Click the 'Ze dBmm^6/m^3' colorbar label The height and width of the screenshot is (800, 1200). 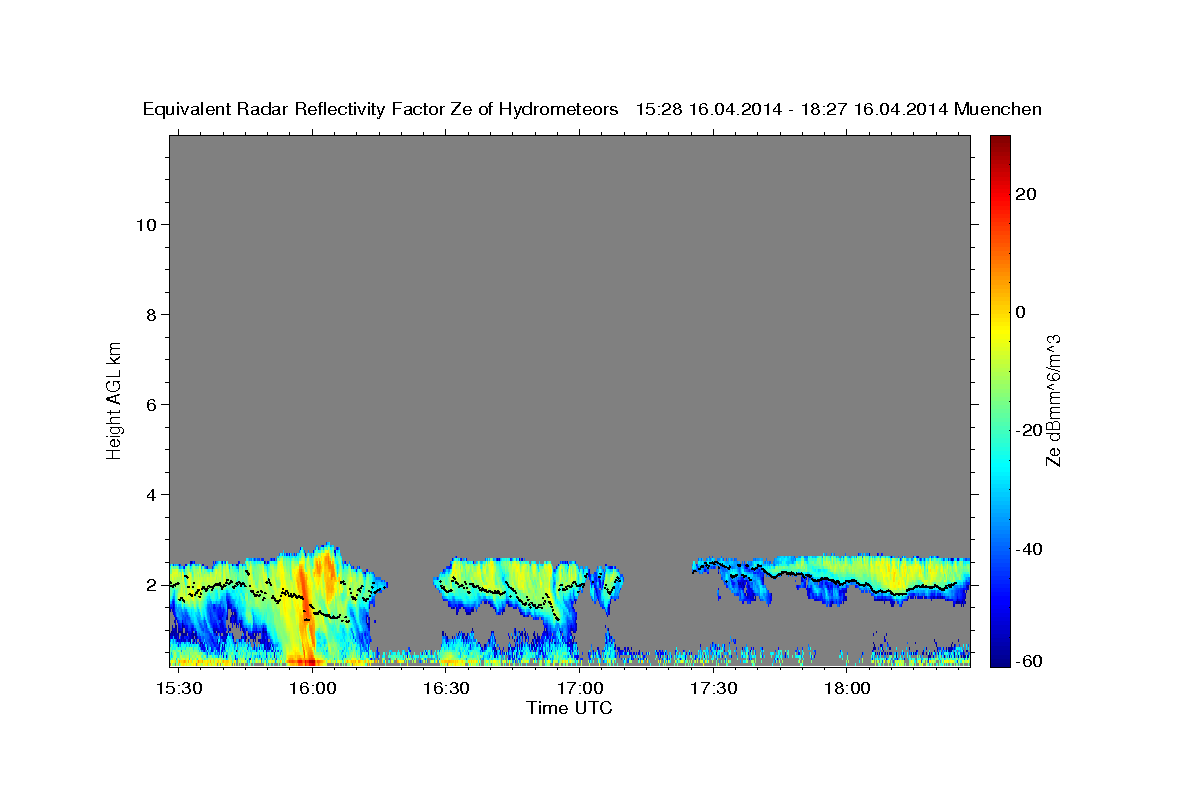coord(1052,400)
